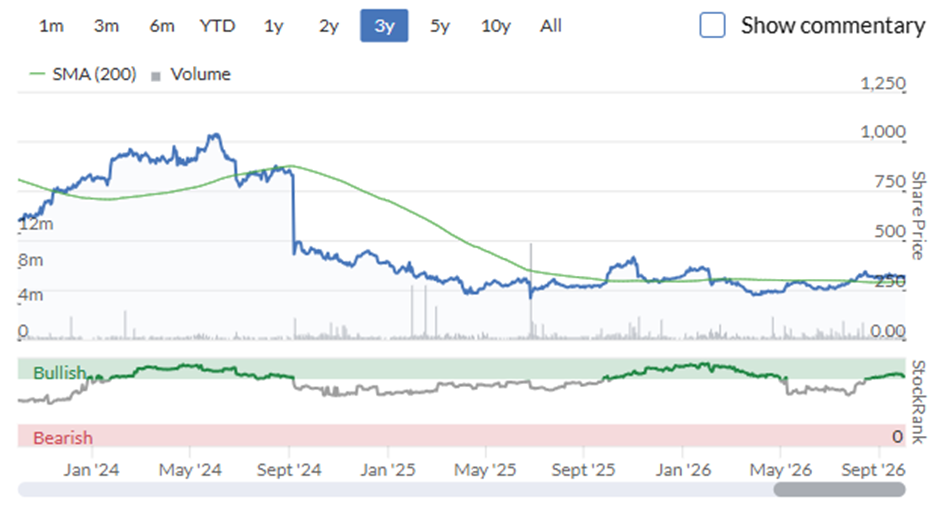Click the Share Price axis title
Viewport: 940px width, 509px height.
918,215
